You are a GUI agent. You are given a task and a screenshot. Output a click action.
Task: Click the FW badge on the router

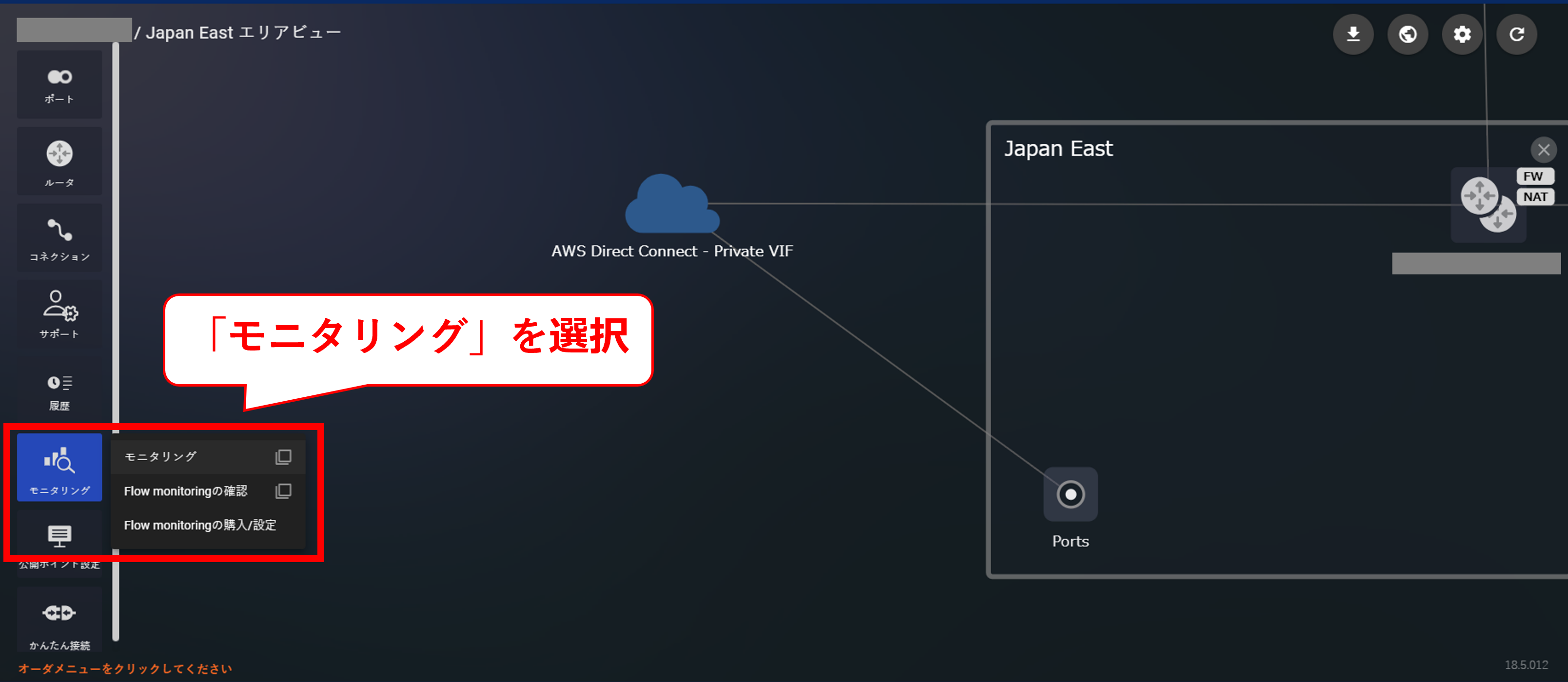[1534, 176]
